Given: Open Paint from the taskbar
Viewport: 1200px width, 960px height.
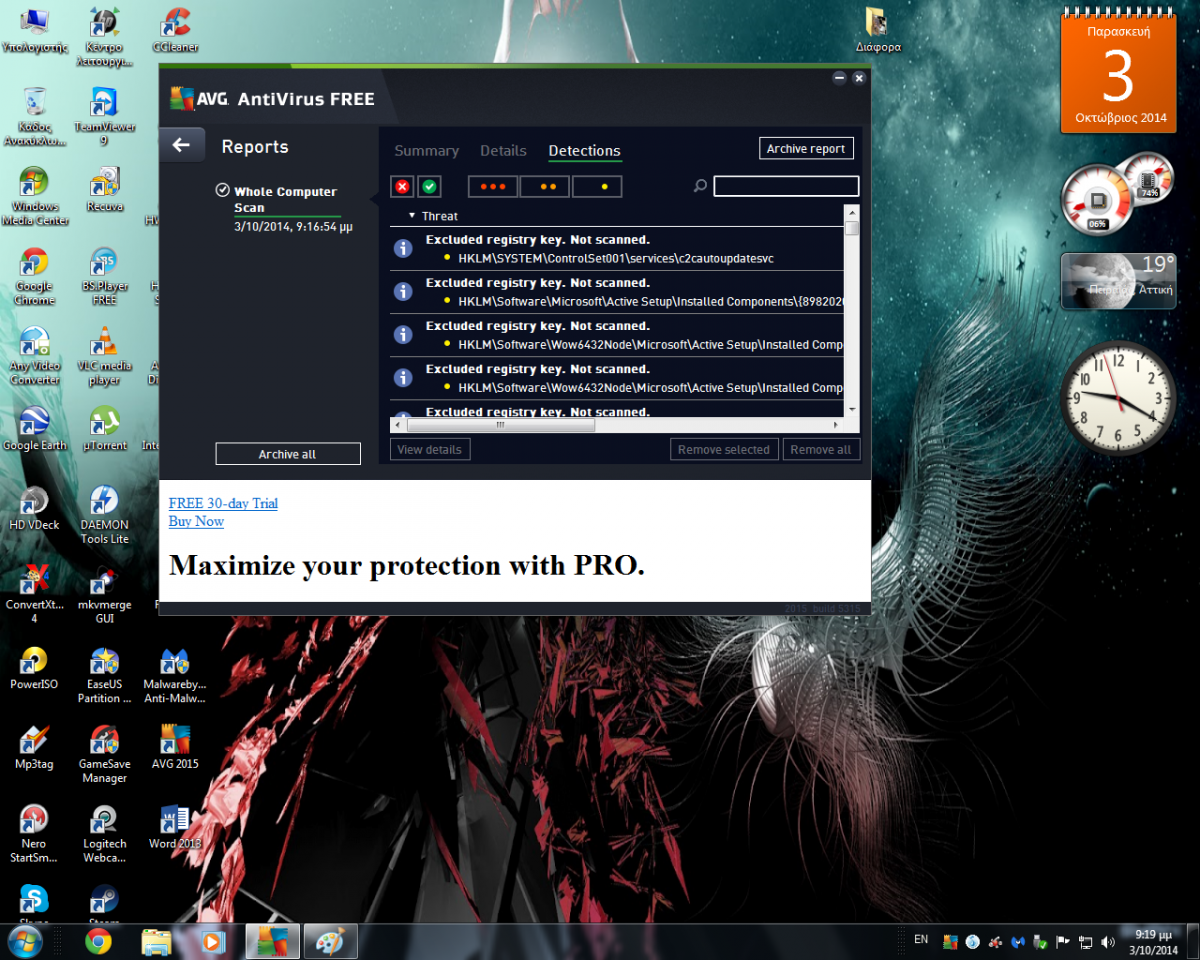Looking at the screenshot, I should click(x=330, y=941).
